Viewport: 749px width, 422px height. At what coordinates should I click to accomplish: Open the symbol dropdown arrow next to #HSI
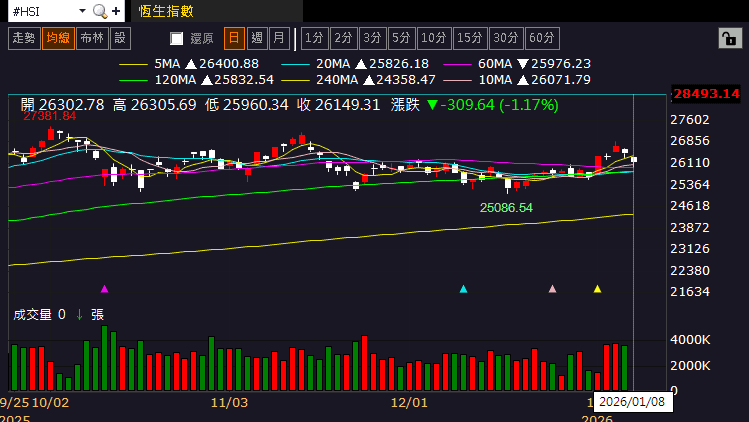click(x=81, y=11)
